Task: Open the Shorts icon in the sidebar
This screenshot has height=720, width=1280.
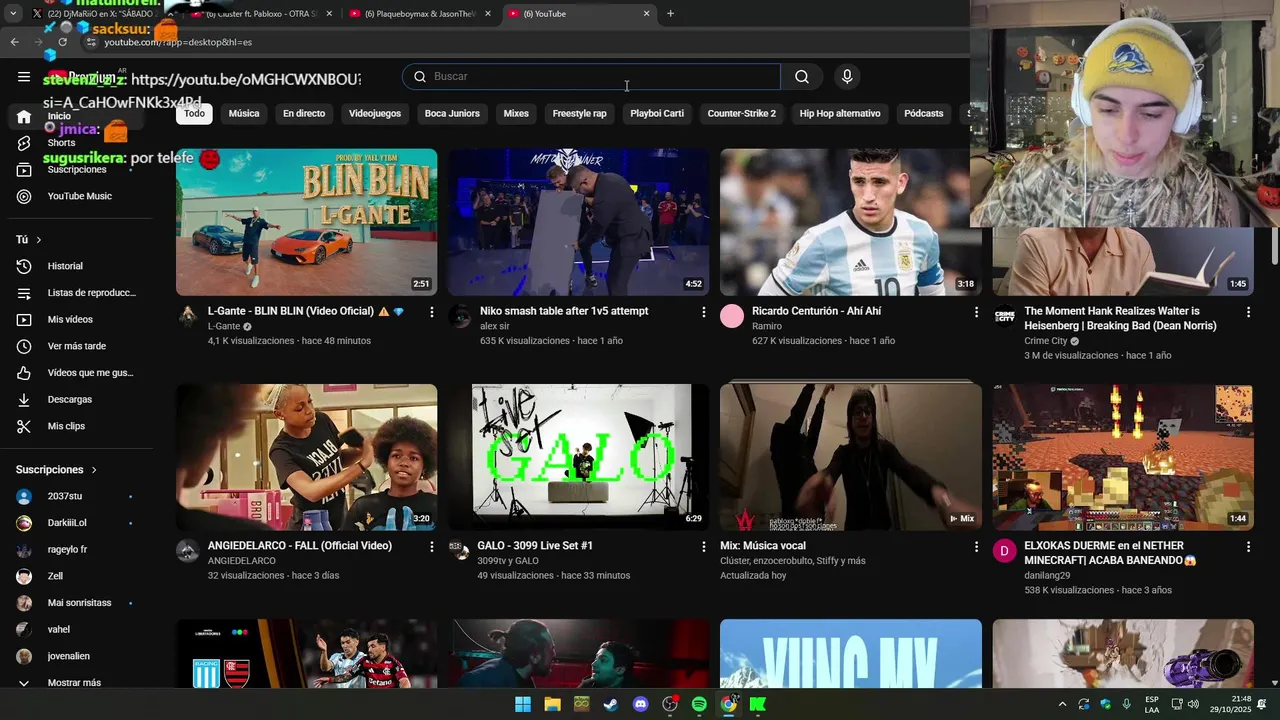Action: (x=24, y=143)
